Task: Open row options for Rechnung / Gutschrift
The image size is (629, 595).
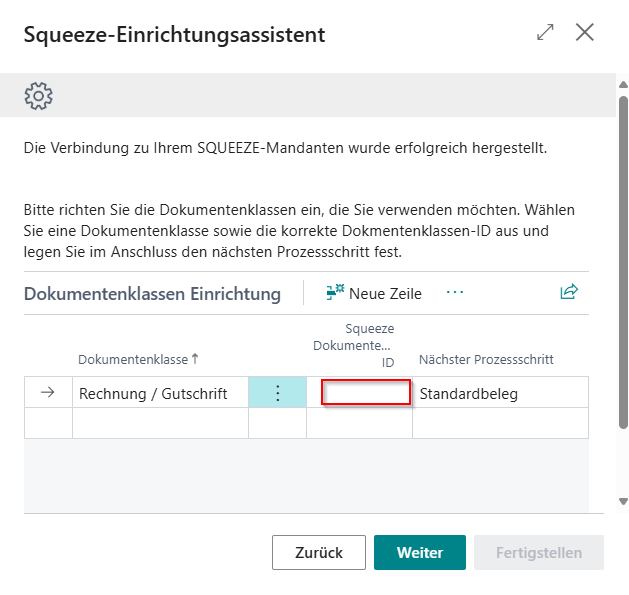Action: tap(277, 394)
